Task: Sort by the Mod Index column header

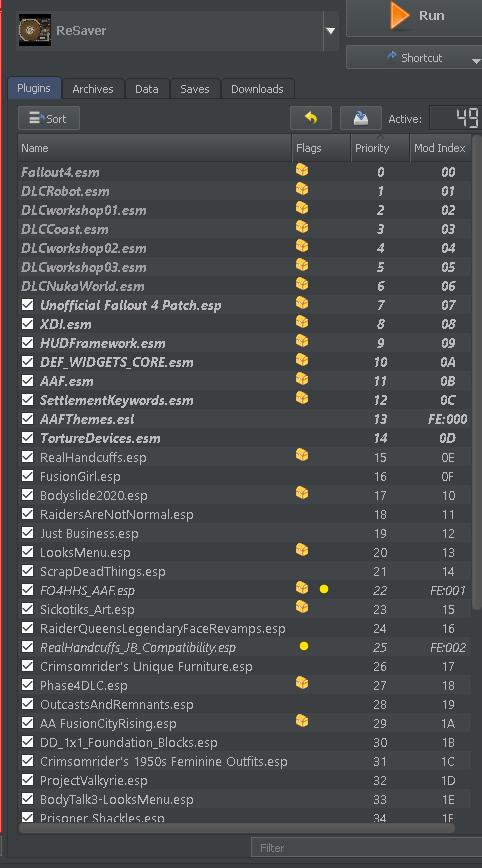Action: pos(440,148)
